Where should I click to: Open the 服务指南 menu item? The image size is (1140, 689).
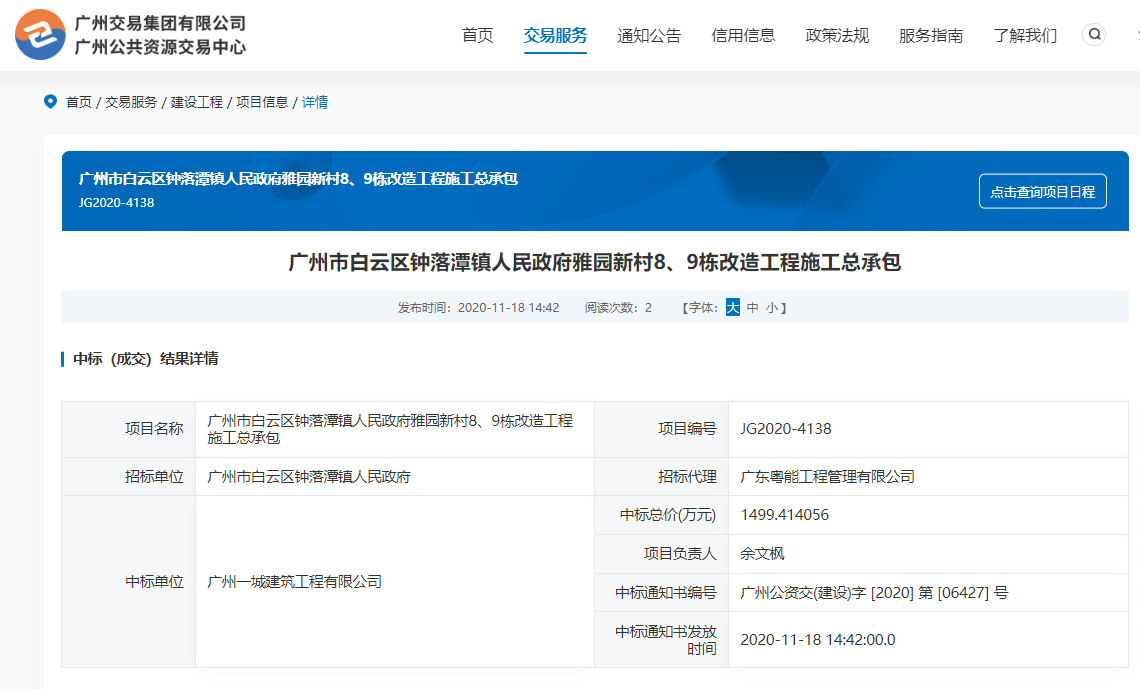click(931, 36)
